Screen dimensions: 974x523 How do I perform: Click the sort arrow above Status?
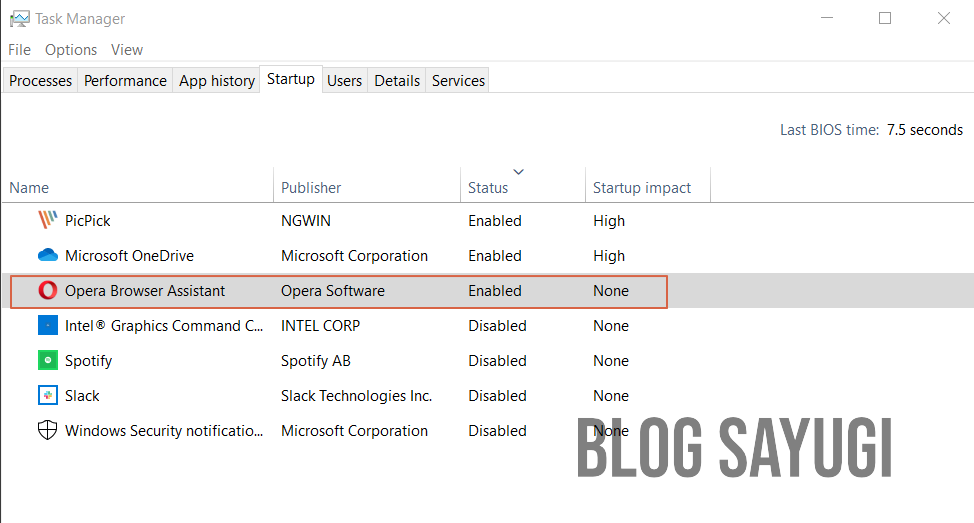[x=519, y=171]
